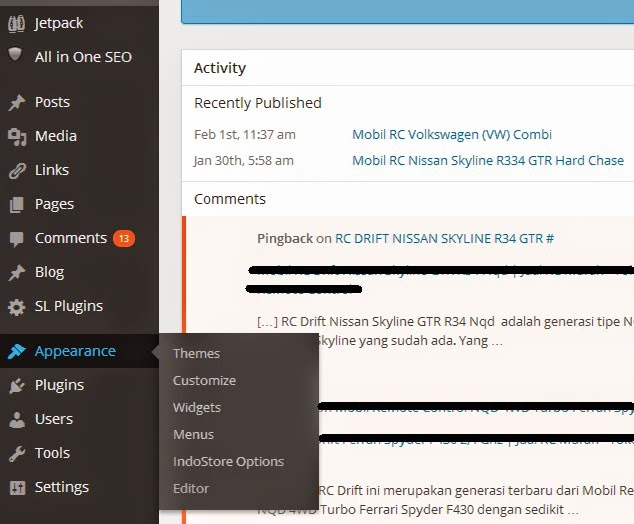The height and width of the screenshot is (524, 634).
Task: Click the Comments section heading
Action: [230, 199]
